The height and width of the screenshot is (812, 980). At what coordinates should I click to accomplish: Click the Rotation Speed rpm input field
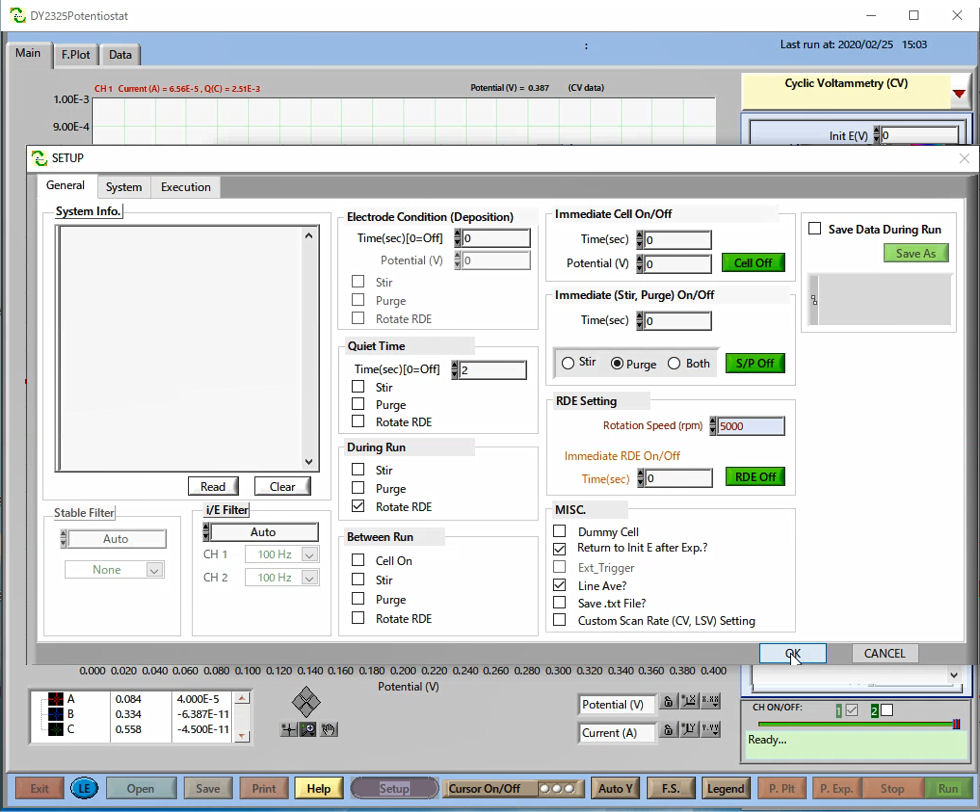coord(750,426)
